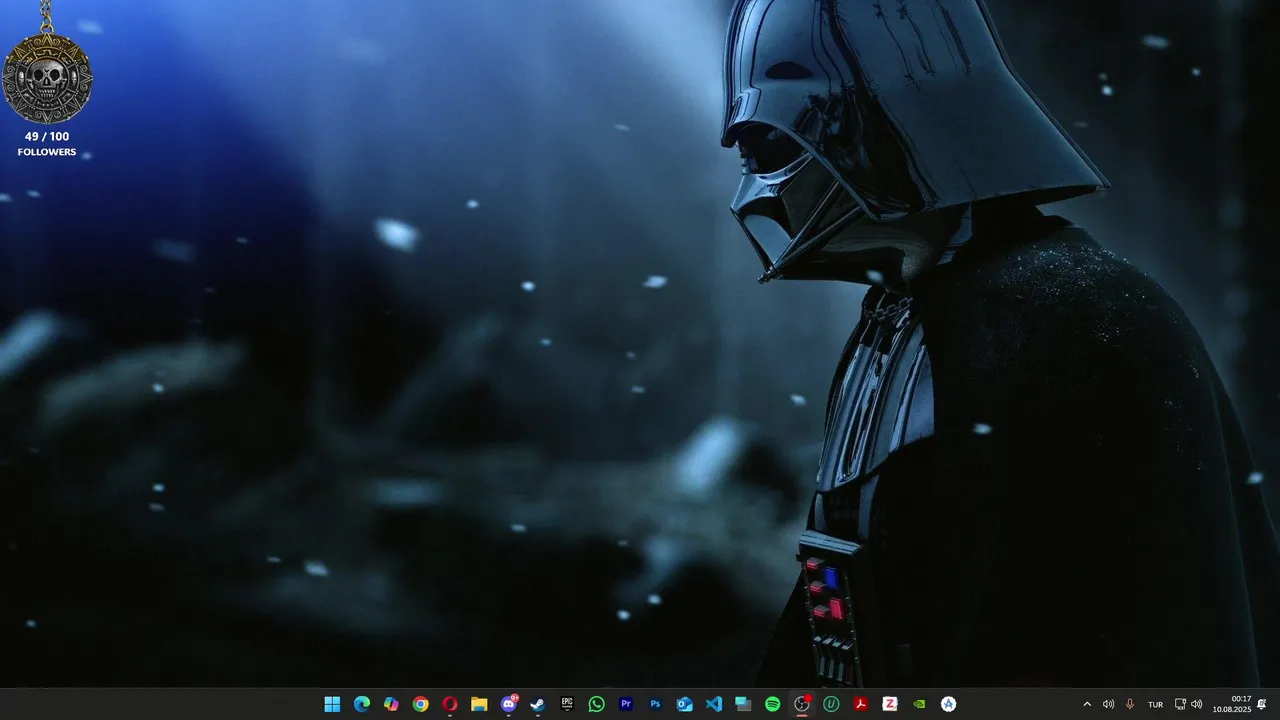Open the red Z app icon
Image resolution: width=1280 pixels, height=720 pixels.
[x=890, y=704]
